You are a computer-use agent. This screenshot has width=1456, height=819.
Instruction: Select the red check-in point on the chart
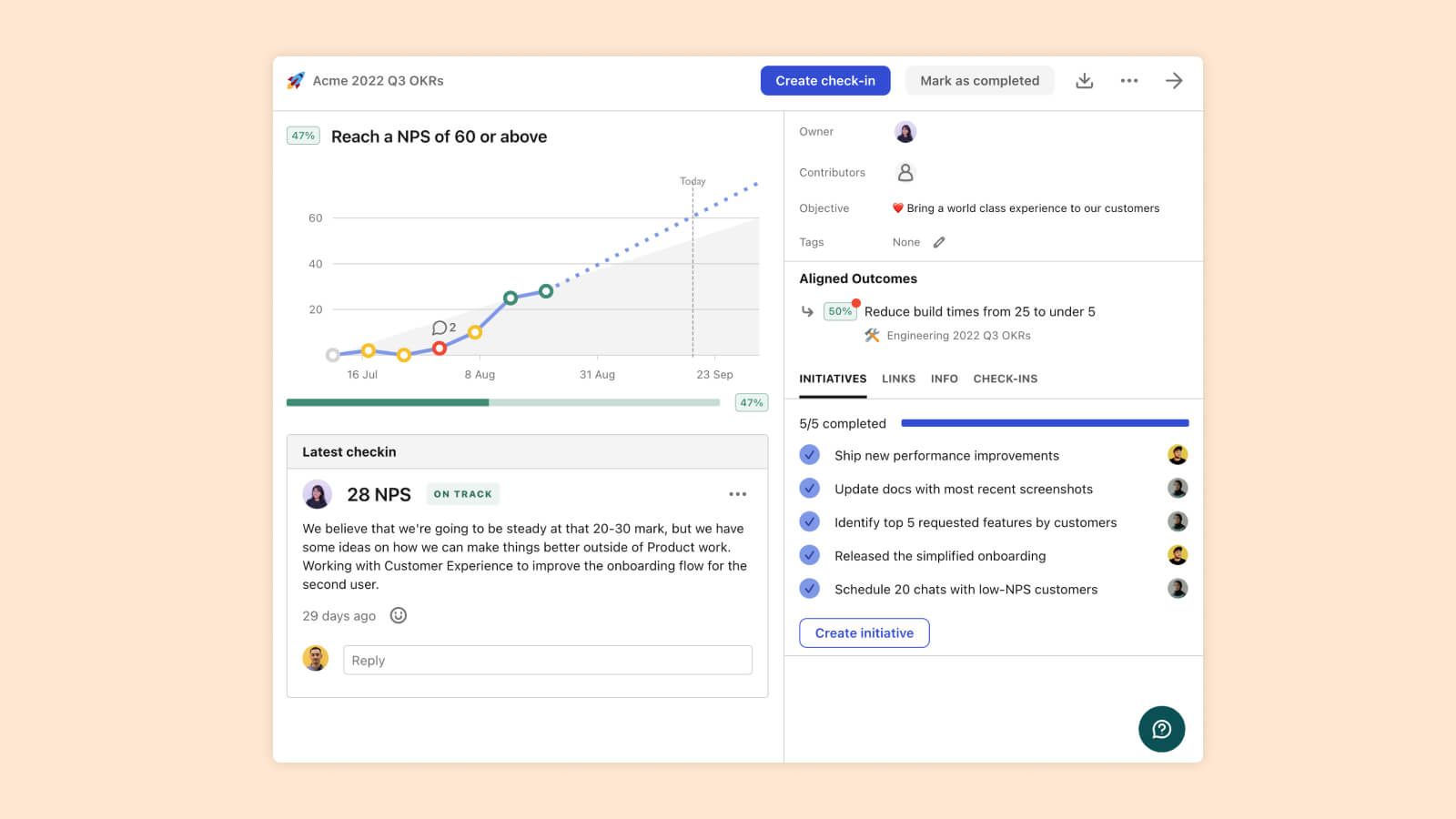(440, 349)
